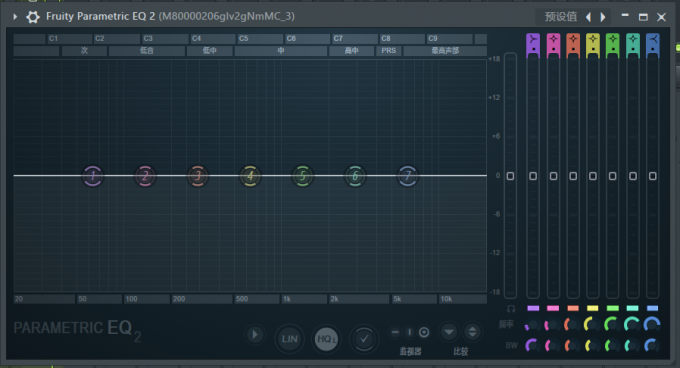Select the circular monitor (监视器) mode

tap(424, 332)
